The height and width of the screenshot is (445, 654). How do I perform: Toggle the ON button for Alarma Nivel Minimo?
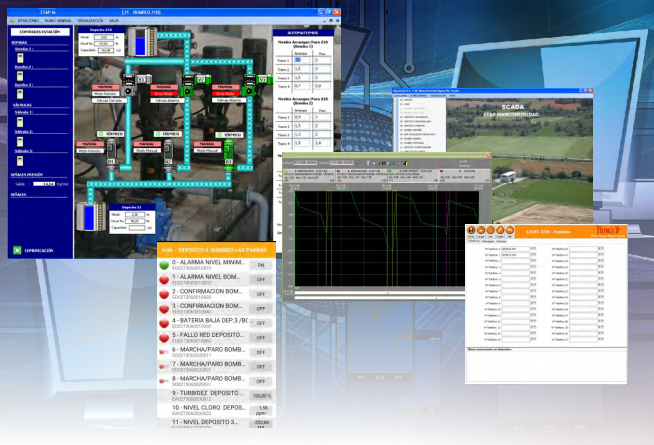coord(261,265)
